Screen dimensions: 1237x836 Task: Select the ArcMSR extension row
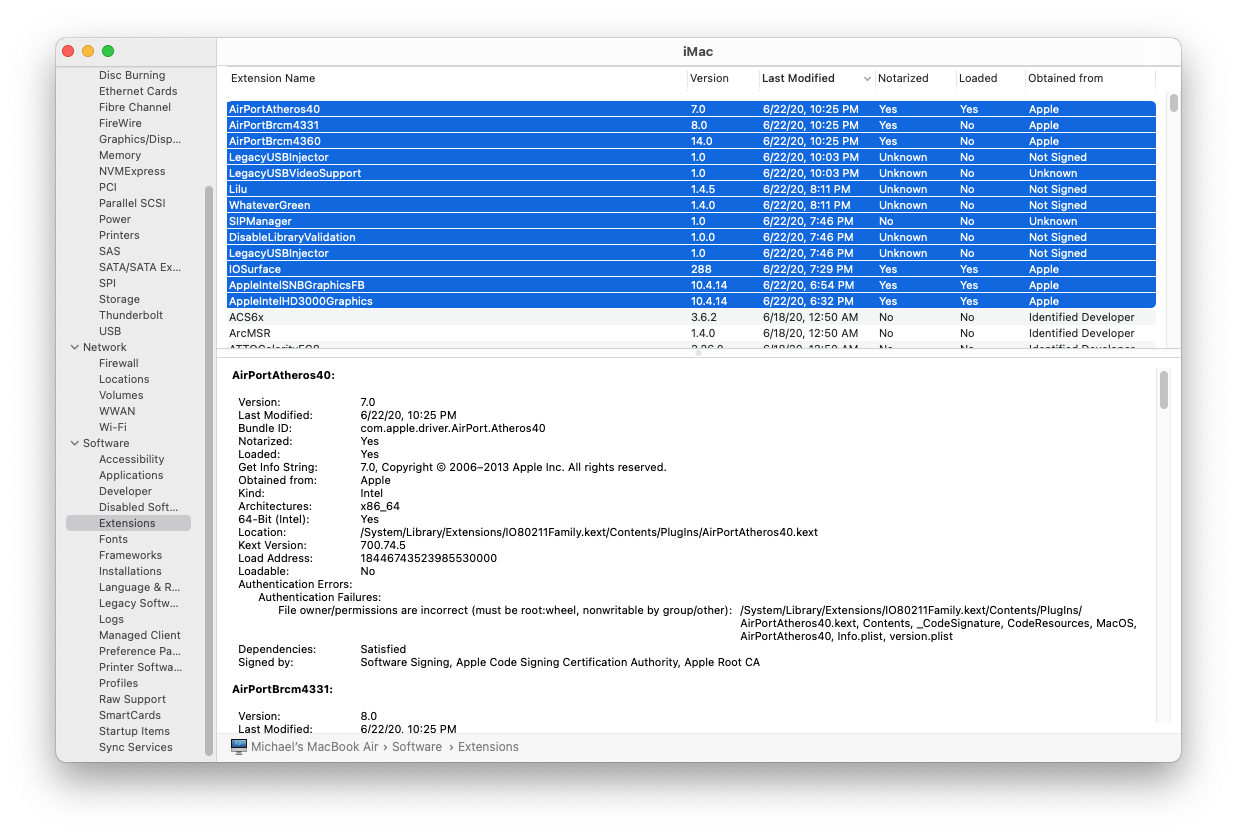[x=691, y=333]
